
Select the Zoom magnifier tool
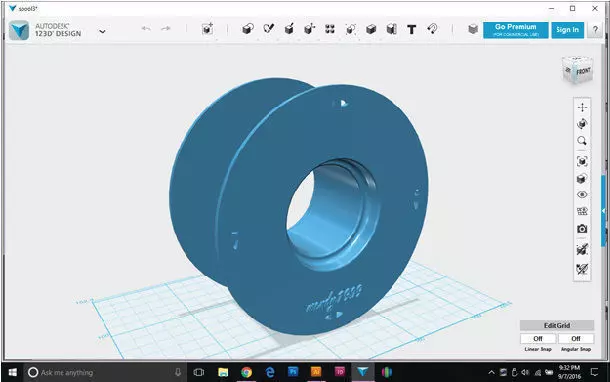click(x=582, y=141)
